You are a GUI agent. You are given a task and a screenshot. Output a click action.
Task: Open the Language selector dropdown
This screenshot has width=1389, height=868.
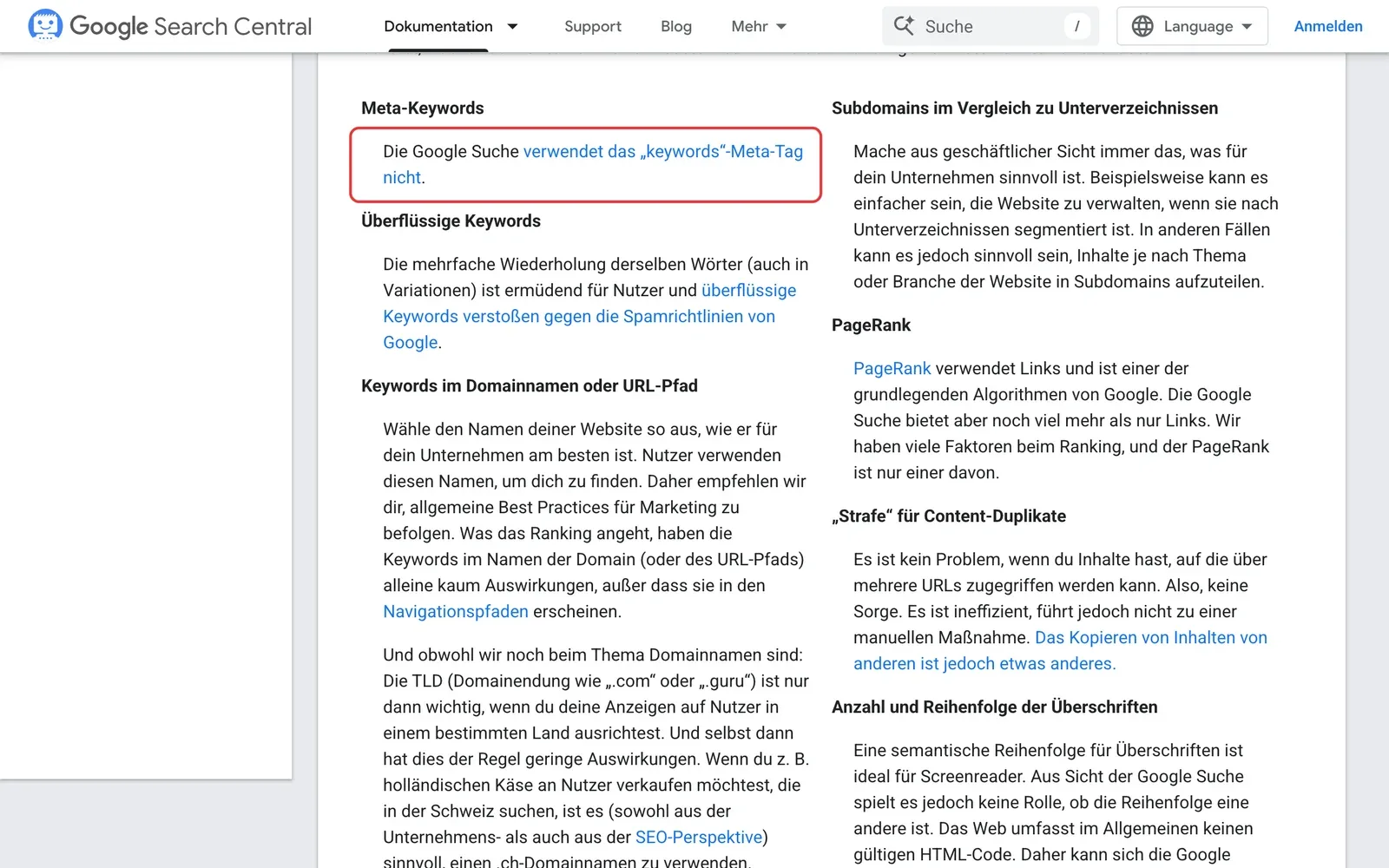(1192, 26)
